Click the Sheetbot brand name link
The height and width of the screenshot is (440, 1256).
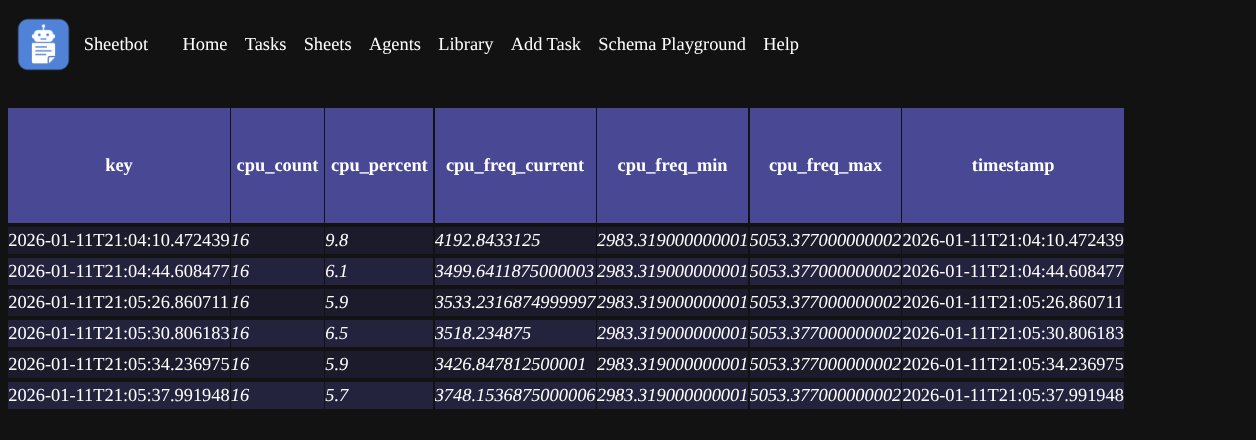click(116, 44)
